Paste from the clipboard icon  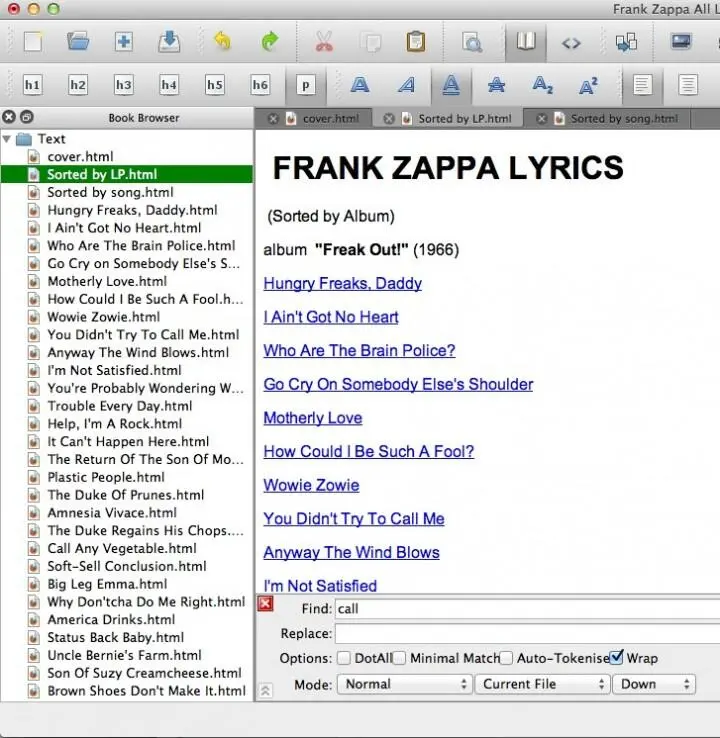[416, 41]
